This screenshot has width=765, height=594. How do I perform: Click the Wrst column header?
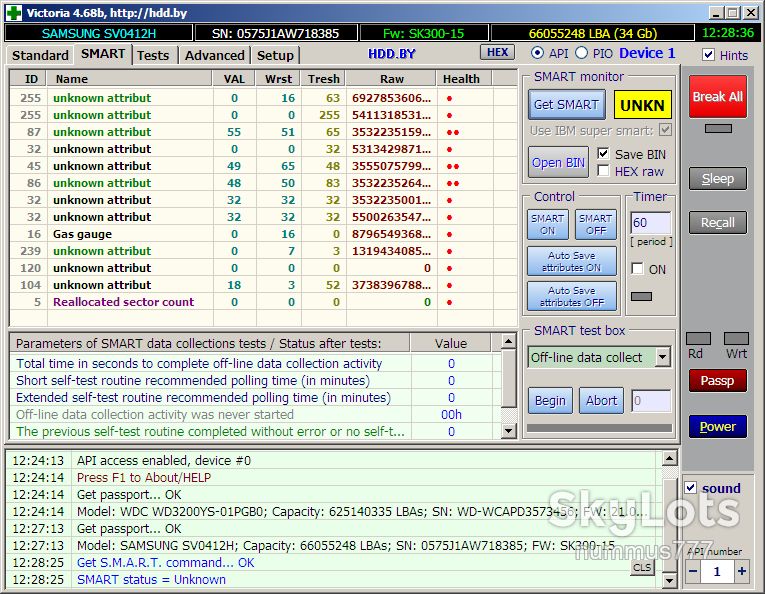[x=279, y=79]
